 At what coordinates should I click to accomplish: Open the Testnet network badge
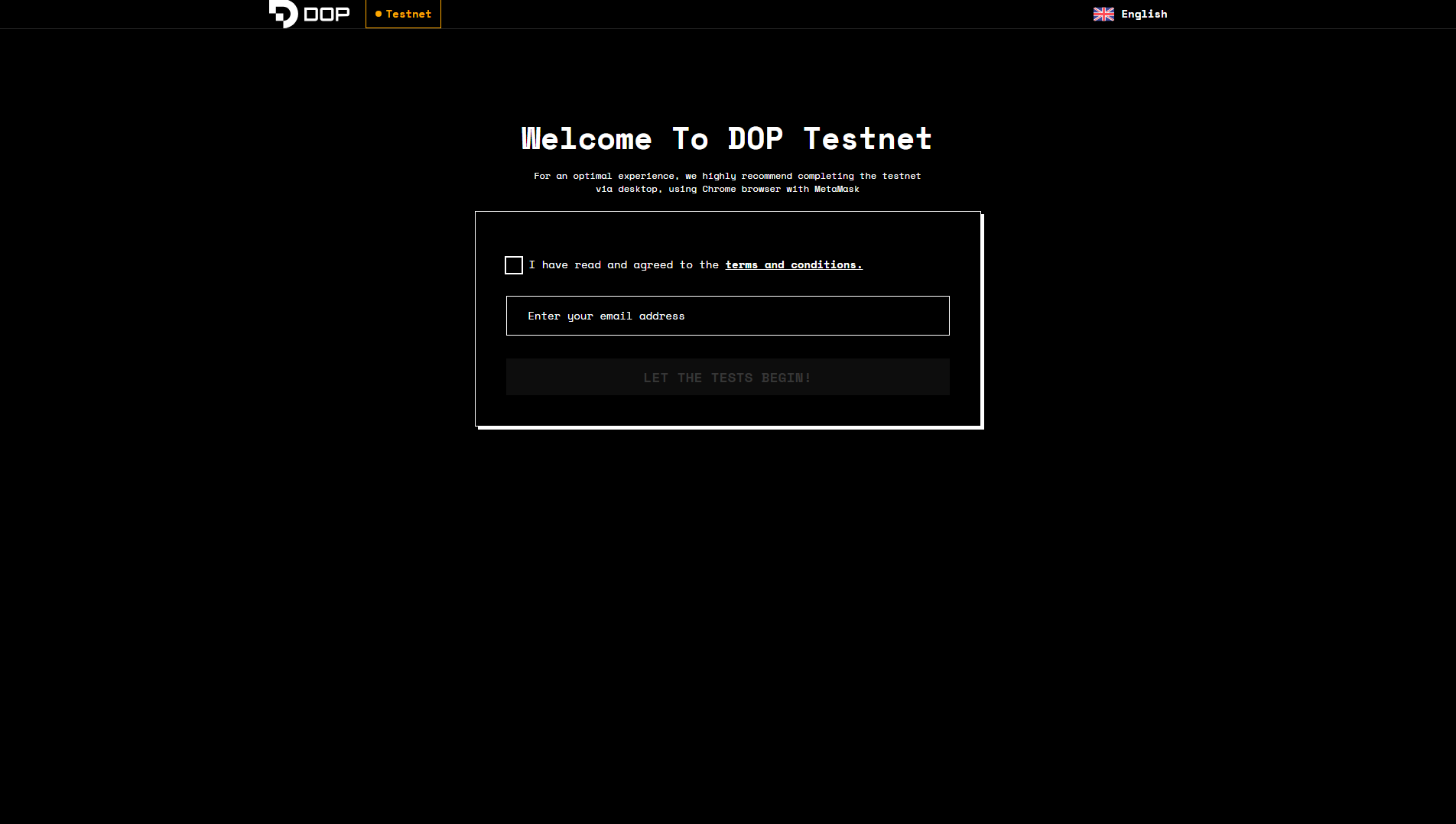tap(403, 14)
